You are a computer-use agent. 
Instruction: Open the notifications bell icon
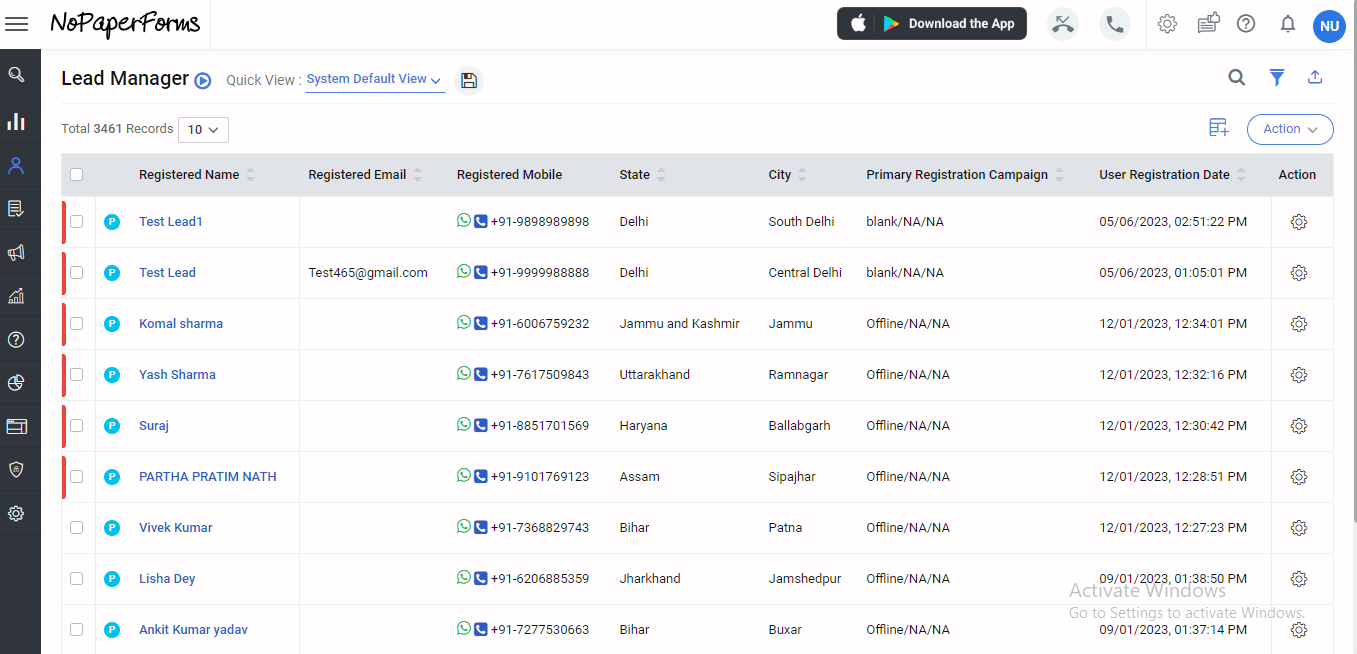1288,24
